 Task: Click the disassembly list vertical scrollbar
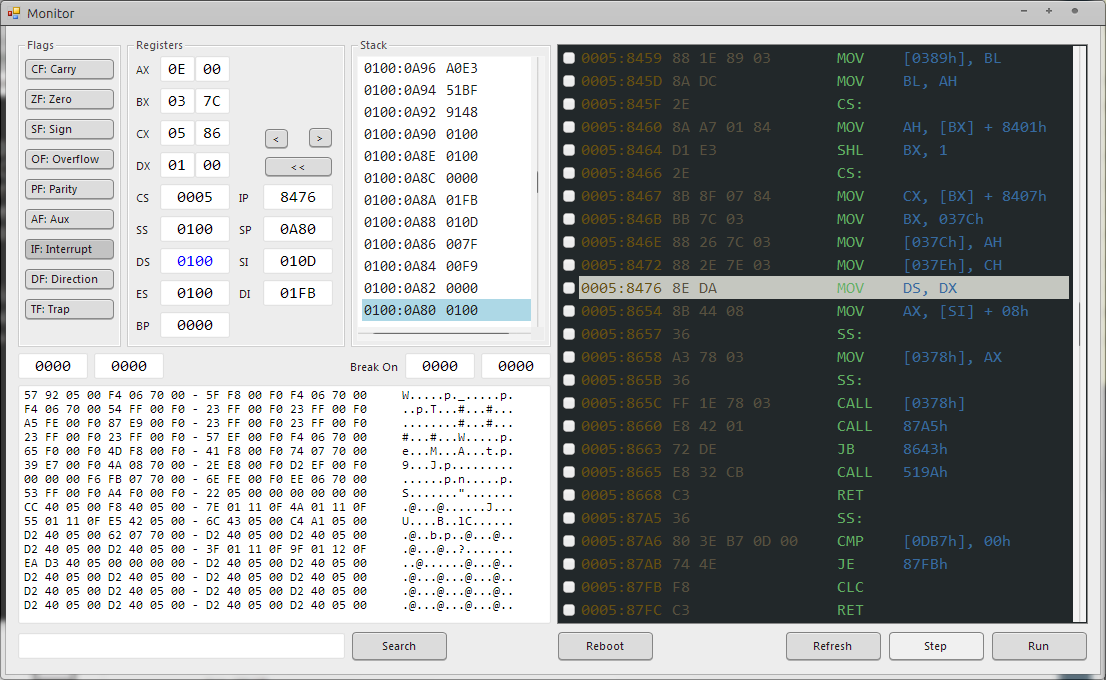tap(1079, 320)
